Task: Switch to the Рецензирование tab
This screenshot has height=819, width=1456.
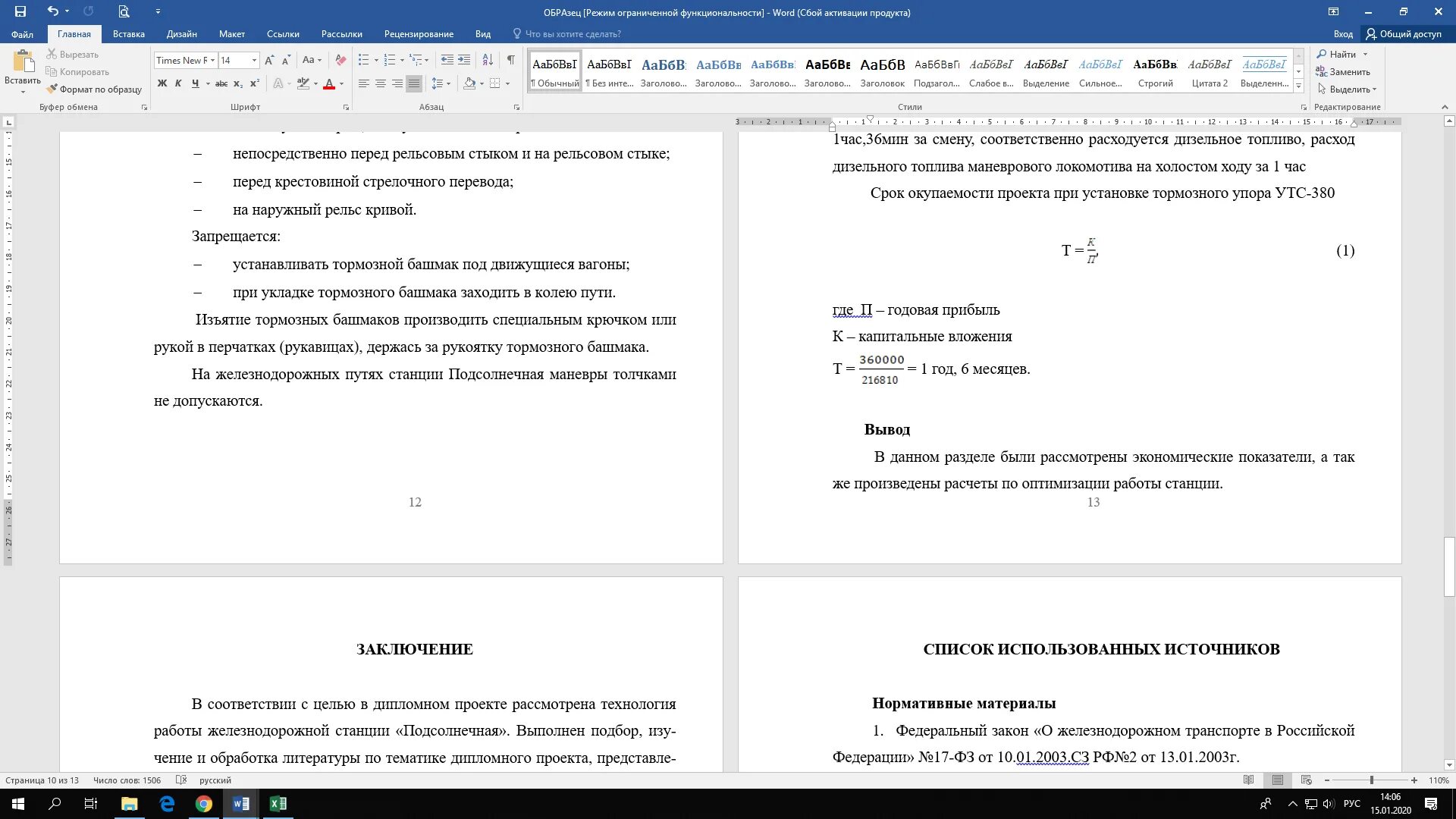Action: coord(419,33)
